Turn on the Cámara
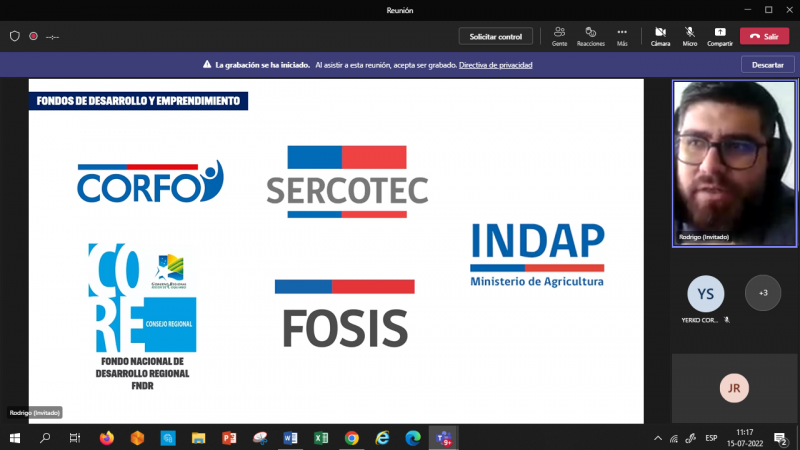 [x=660, y=37]
